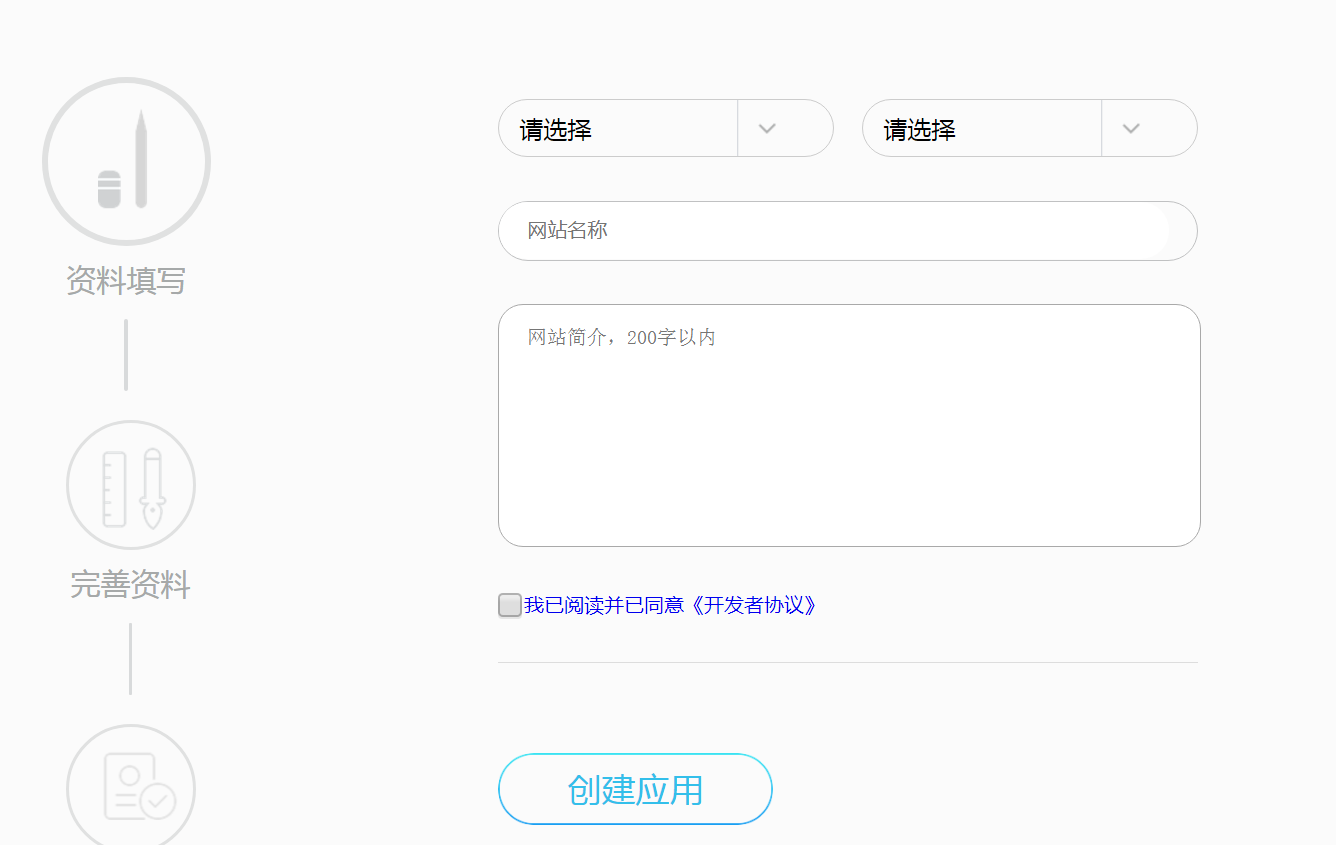Viewport: 1336px width, 845px height.
Task: Check the 我已阅读并已同意 agreement checkbox
Action: [509, 605]
